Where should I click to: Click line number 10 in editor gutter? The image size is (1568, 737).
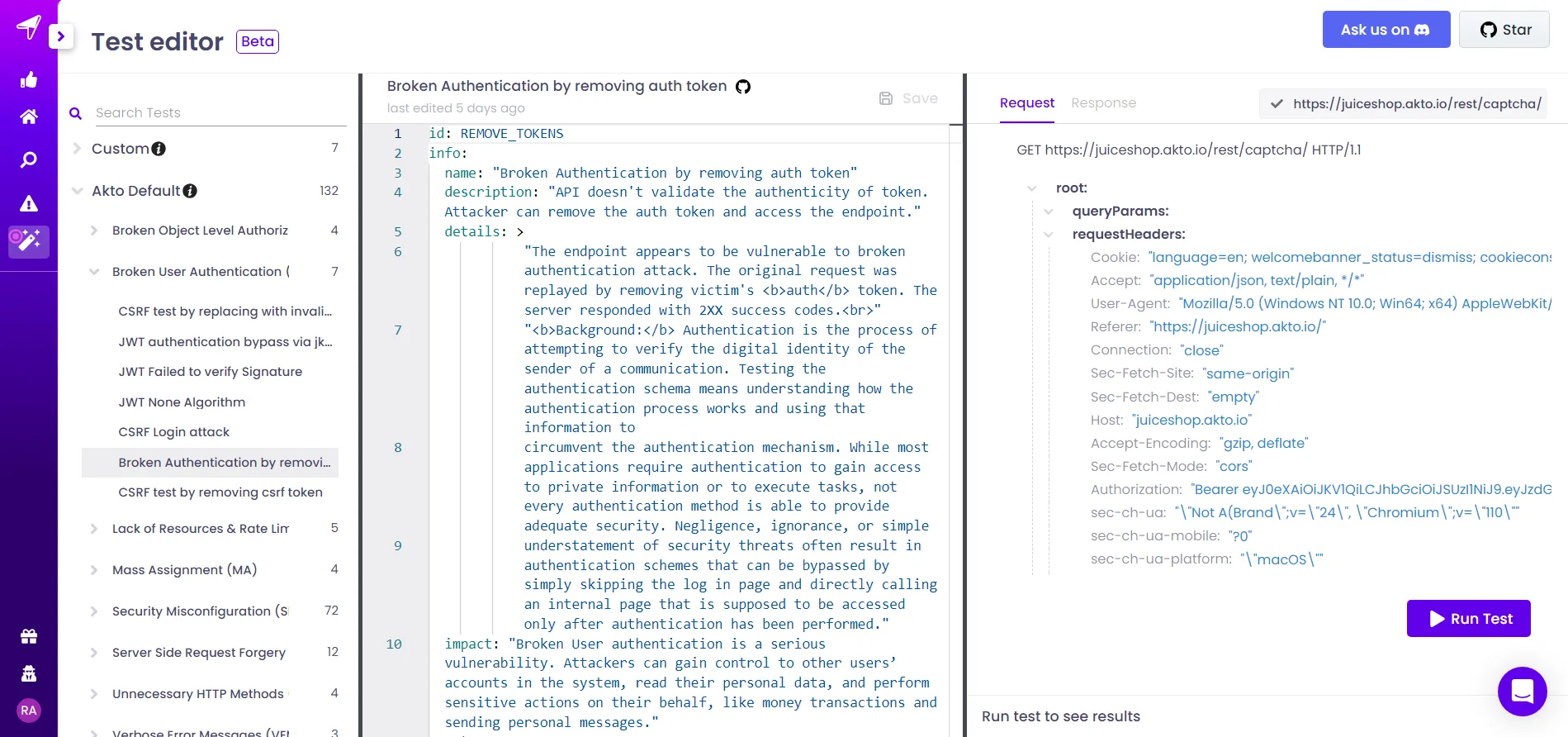click(394, 644)
